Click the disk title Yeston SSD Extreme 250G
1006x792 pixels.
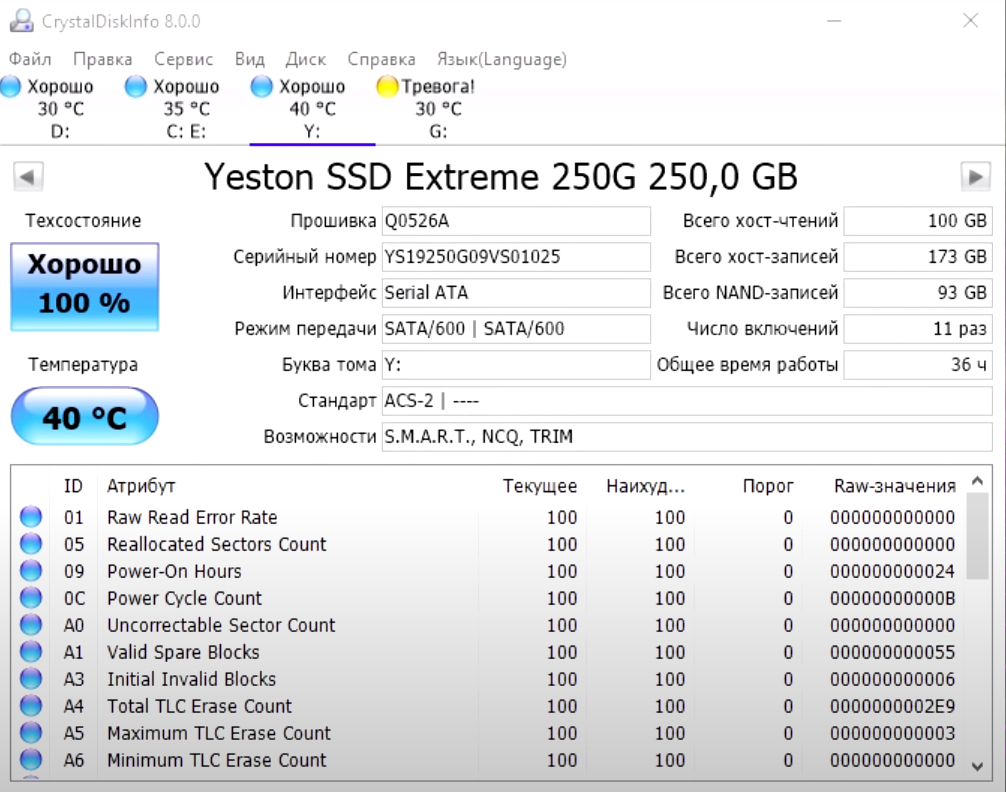pyautogui.click(x=501, y=176)
